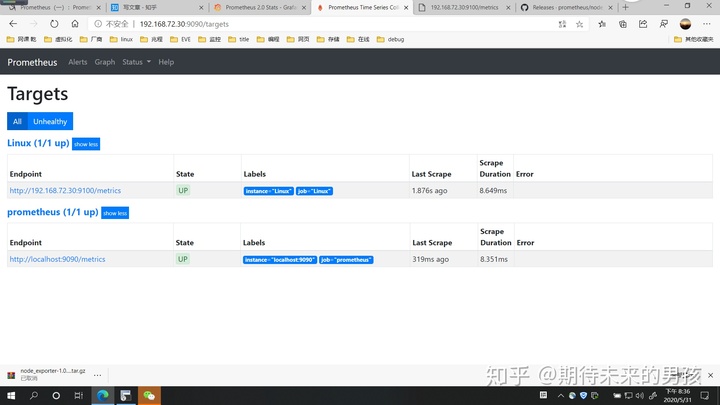Open the collections icon in toolbar
This screenshot has height=405, width=720.
(x=623, y=24)
